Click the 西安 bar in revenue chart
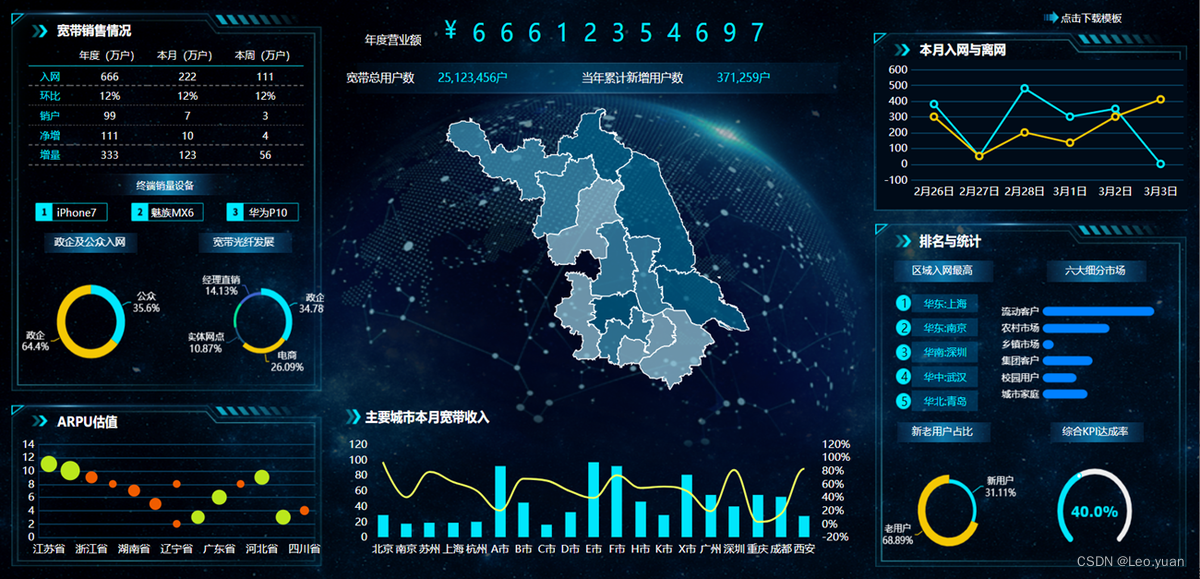 pos(804,527)
